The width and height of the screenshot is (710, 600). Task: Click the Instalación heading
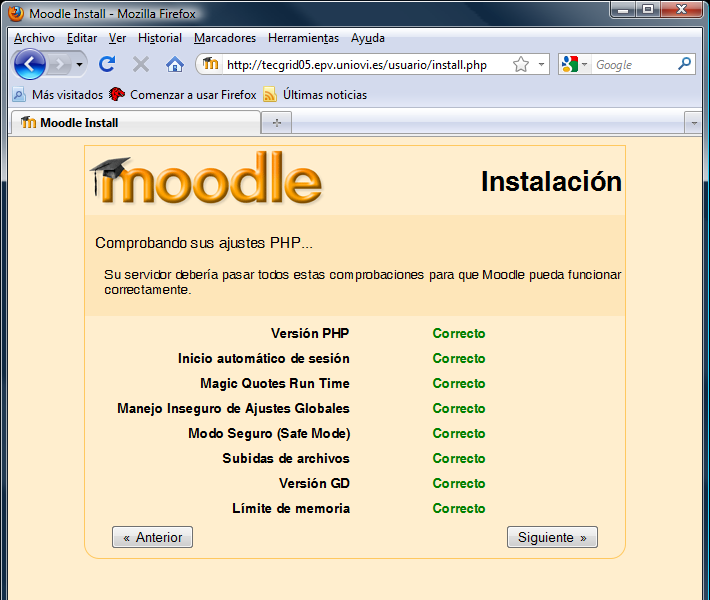(551, 182)
